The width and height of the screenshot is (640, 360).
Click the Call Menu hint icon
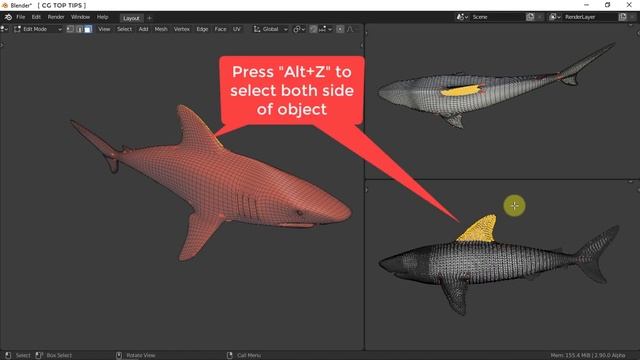[x=230, y=355]
